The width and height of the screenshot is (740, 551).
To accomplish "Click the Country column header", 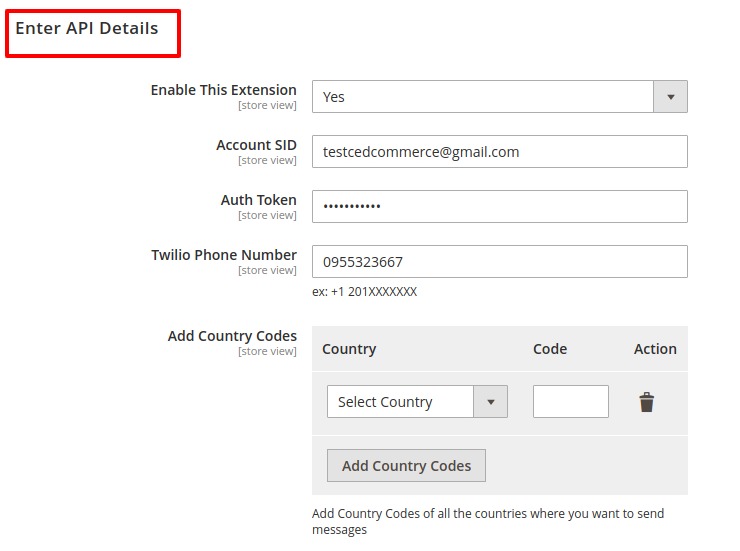I will pyautogui.click(x=349, y=349).
